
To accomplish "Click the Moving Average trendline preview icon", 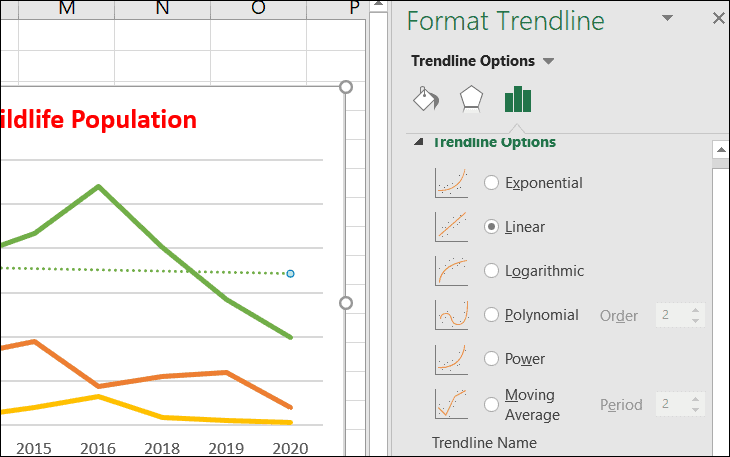I will click(451, 403).
